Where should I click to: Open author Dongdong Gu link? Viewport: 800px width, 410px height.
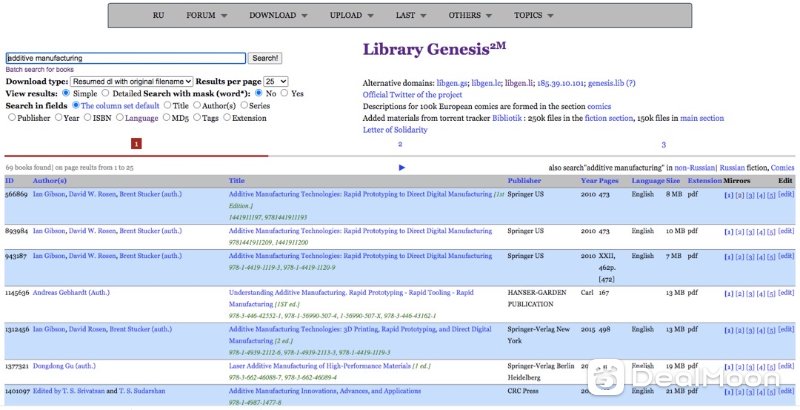click(64, 366)
